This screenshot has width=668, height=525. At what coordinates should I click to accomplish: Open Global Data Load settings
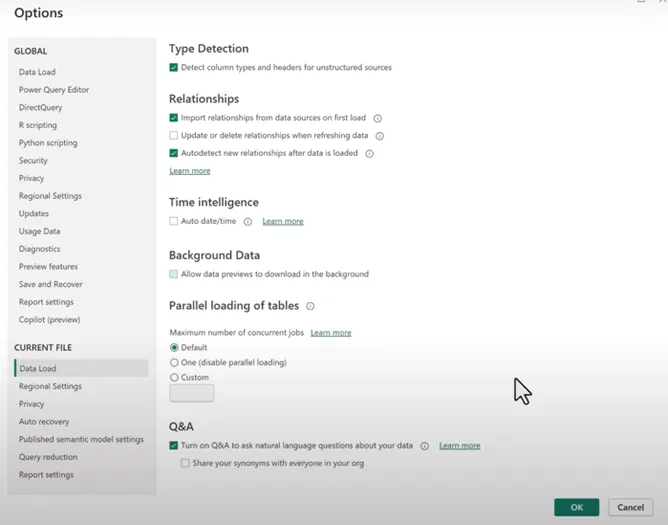coord(37,72)
